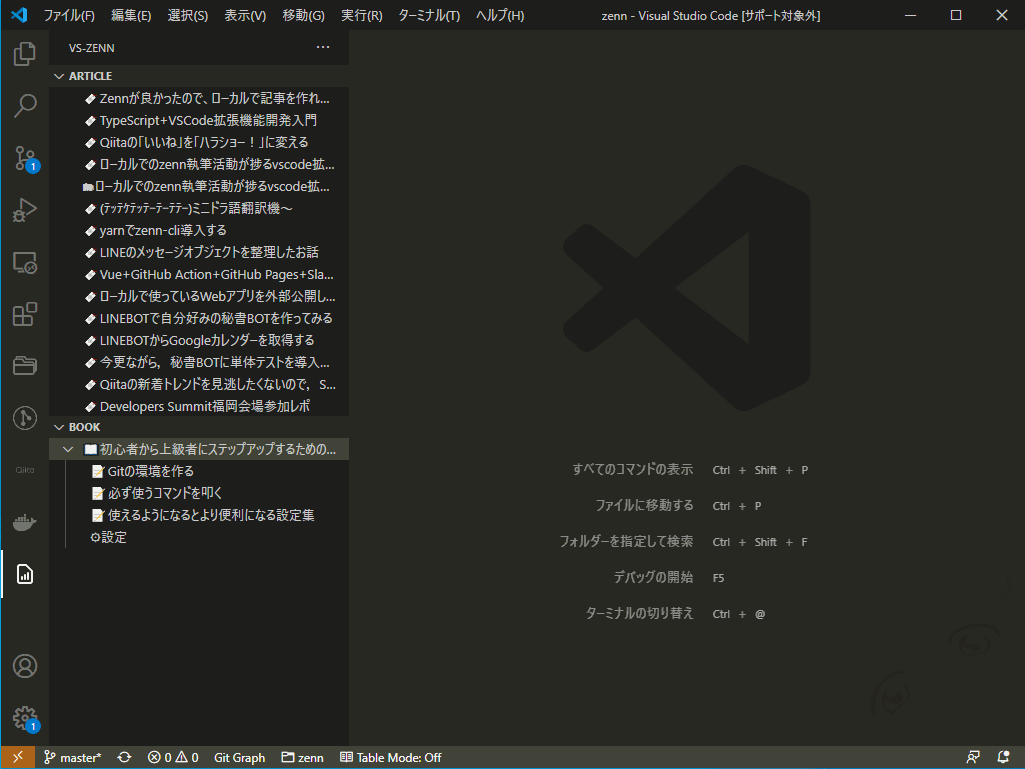Viewport: 1025px width, 769px height.
Task: Synchronize changes via status bar icon
Action: point(124,757)
